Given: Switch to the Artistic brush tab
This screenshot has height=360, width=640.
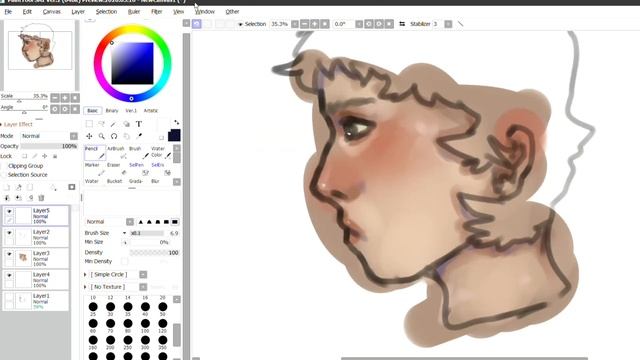Looking at the screenshot, I should point(151,111).
